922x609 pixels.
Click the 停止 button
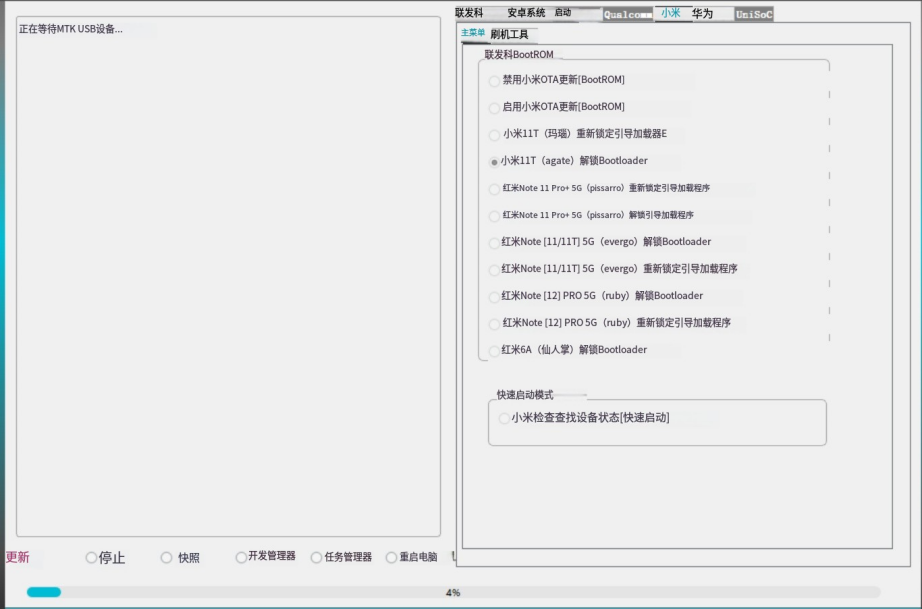105,557
